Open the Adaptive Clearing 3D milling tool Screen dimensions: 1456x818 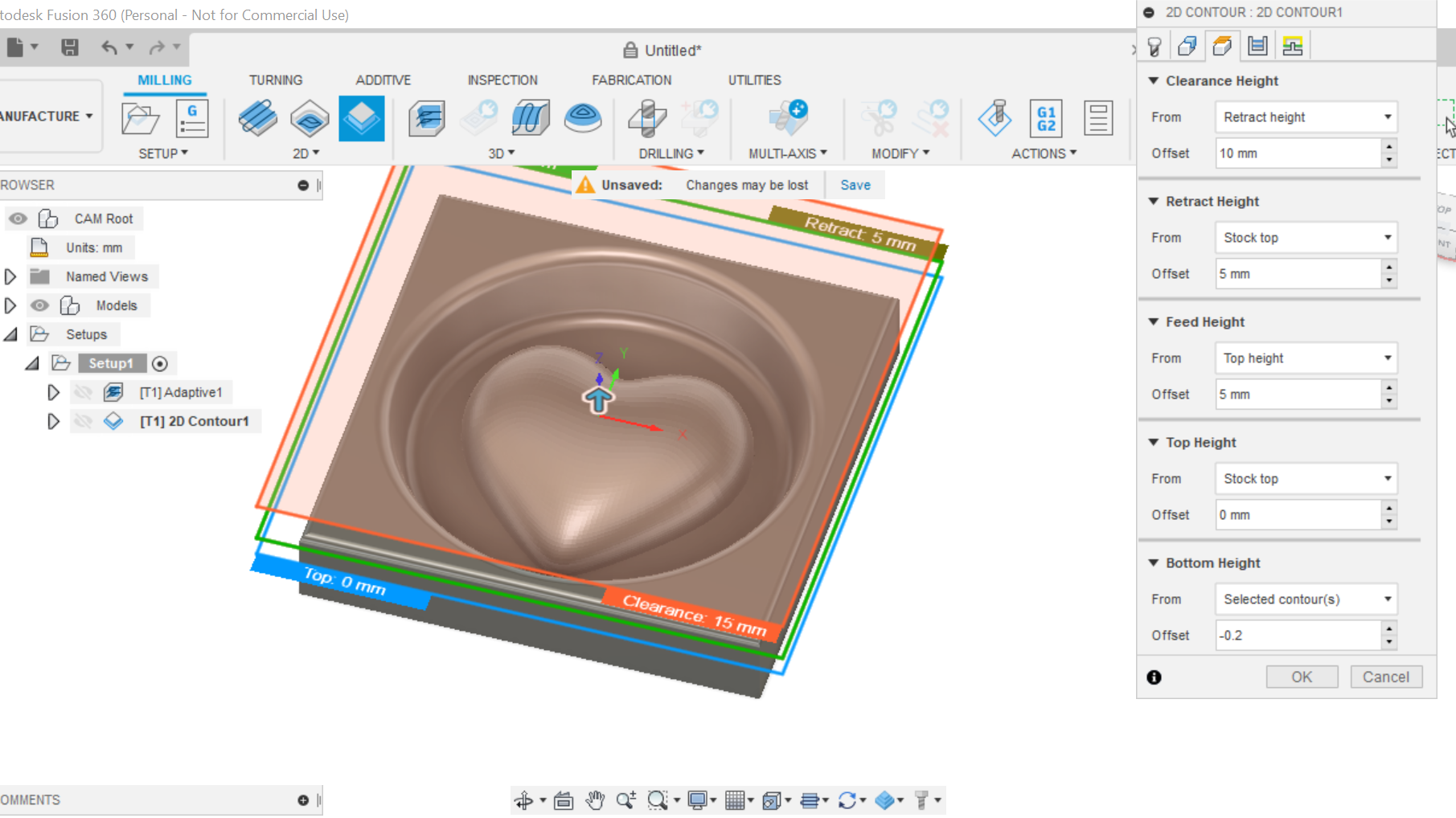(x=427, y=118)
